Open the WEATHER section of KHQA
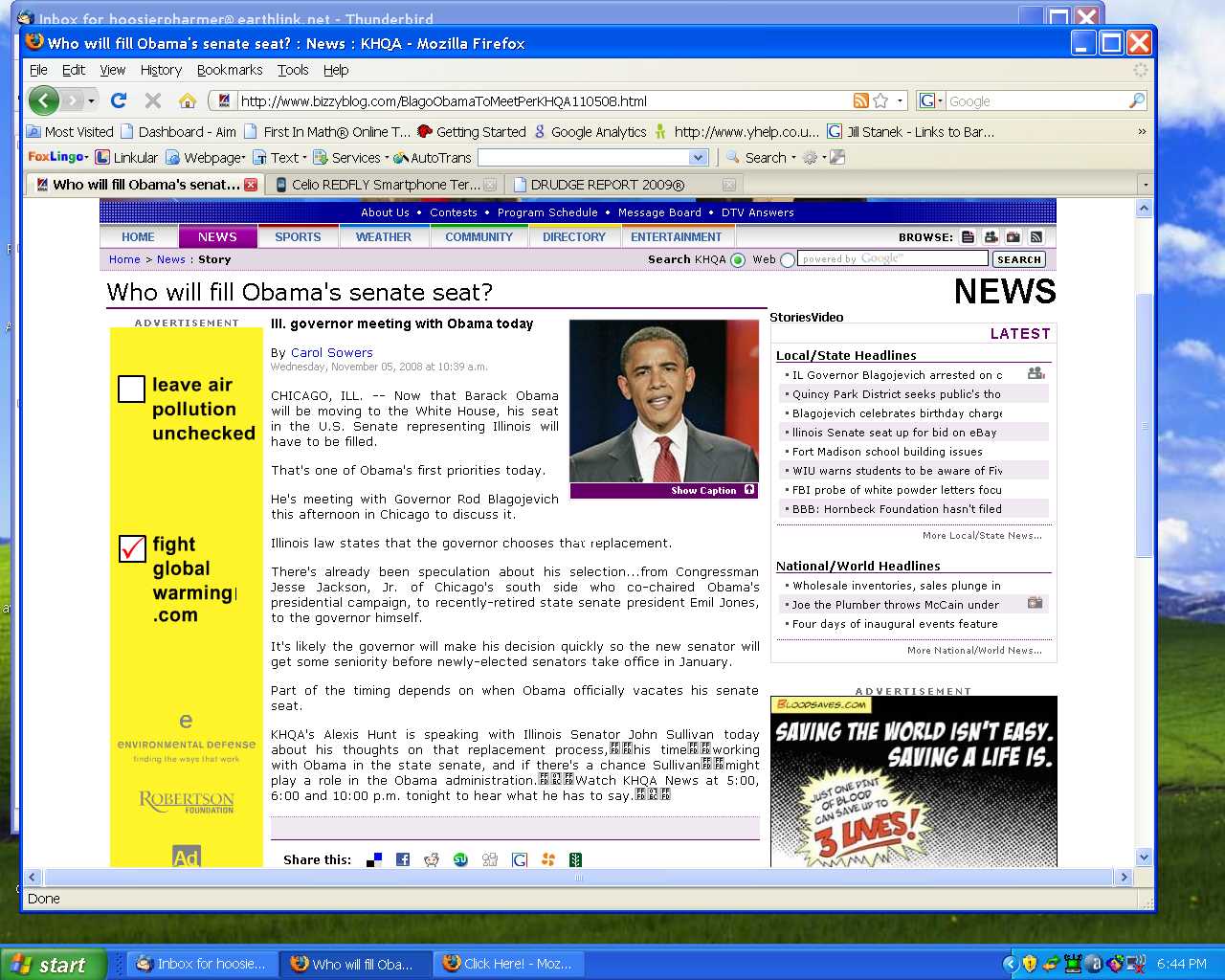Screen dimensions: 1225x980 (384, 237)
